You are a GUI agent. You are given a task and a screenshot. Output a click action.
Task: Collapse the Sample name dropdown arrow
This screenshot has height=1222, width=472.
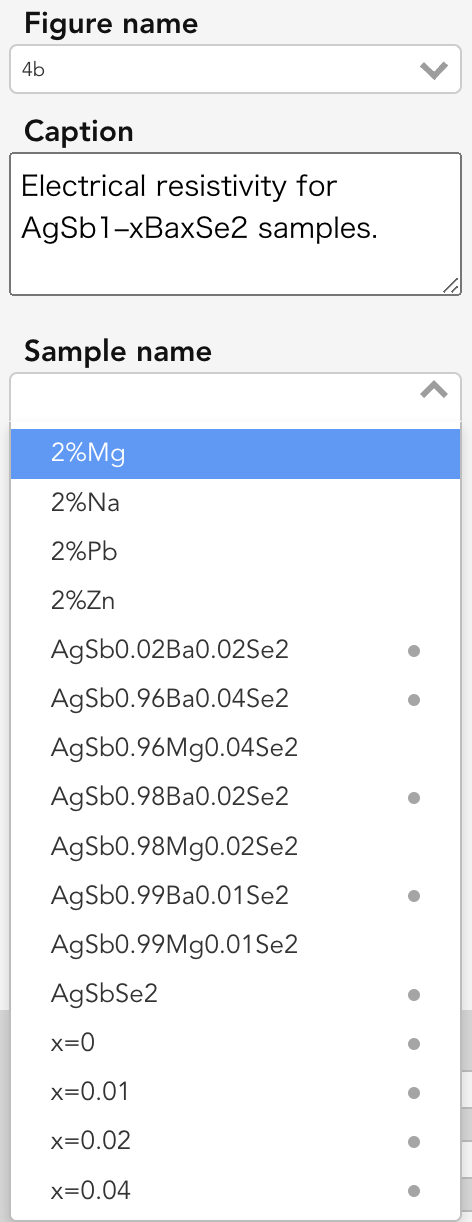pos(433,390)
